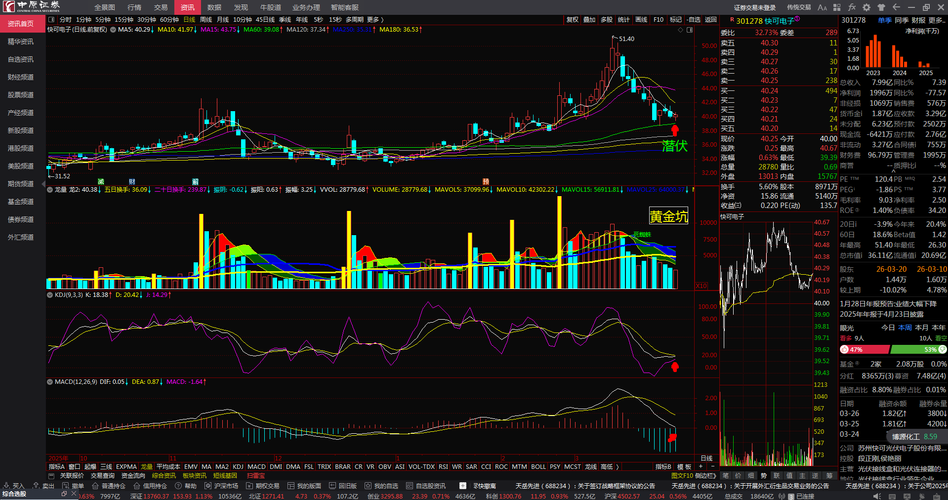Open 回旧版 icon in bottom toolbar
Image resolution: width=948 pixels, height=500 pixels.
[331, 485]
